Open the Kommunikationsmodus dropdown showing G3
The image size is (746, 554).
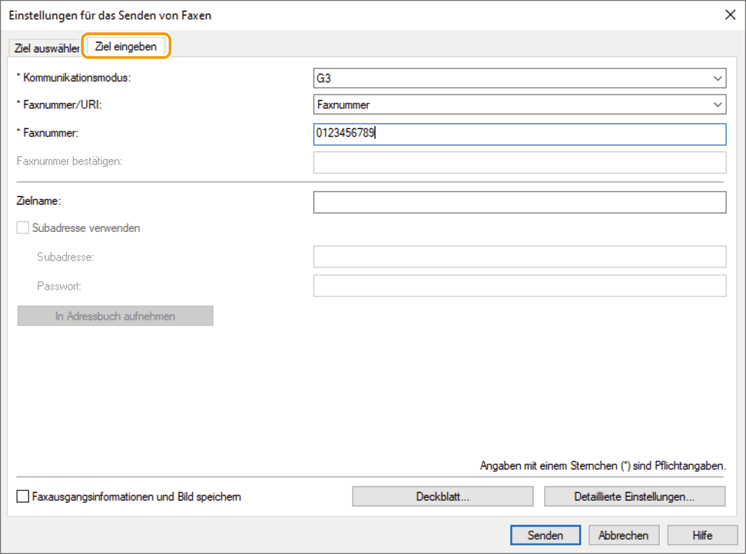point(519,78)
